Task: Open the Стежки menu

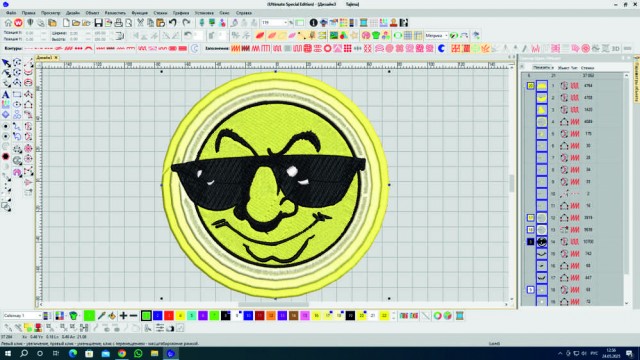Action: click(160, 13)
